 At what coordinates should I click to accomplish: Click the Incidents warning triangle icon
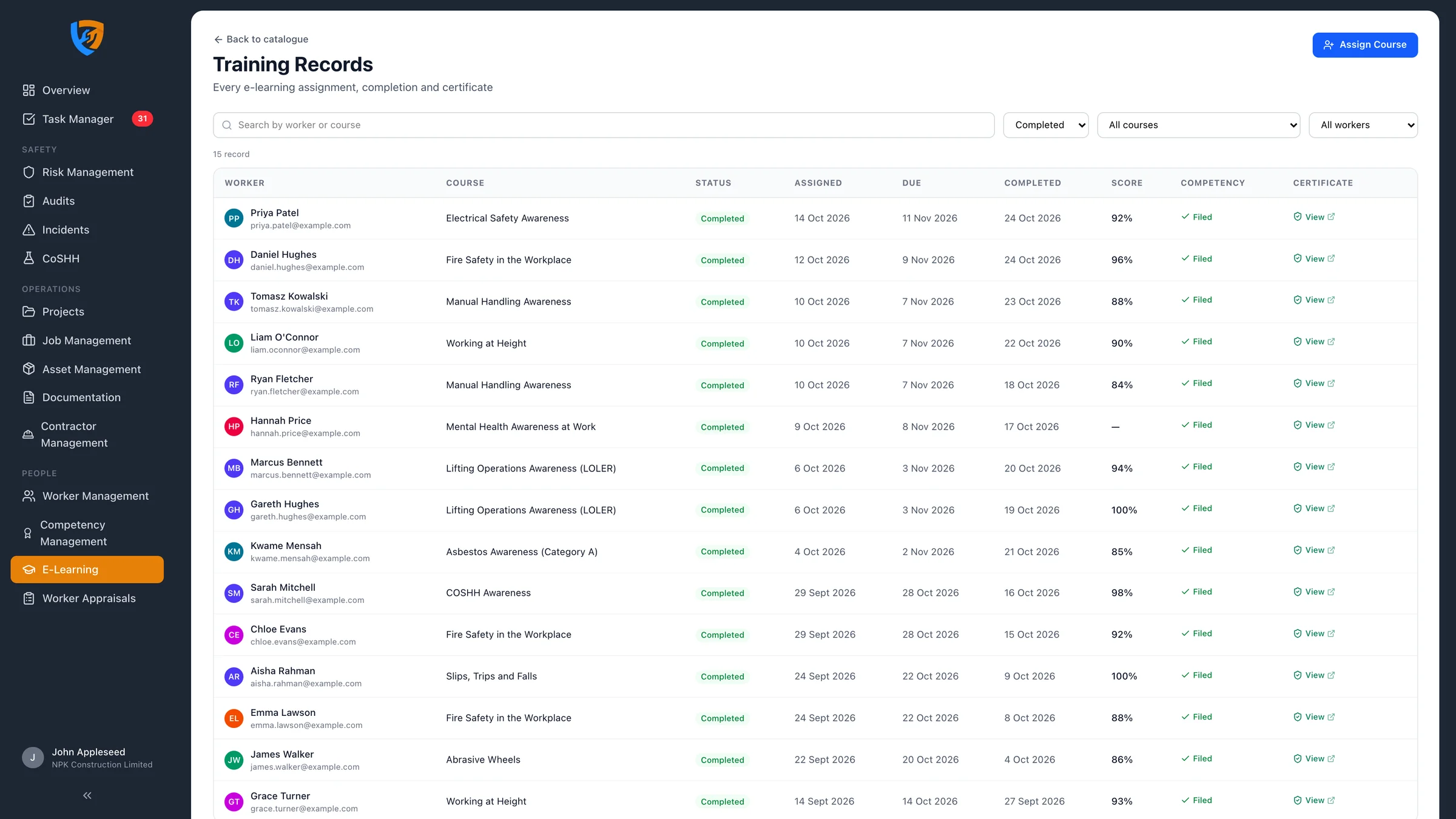click(29, 230)
